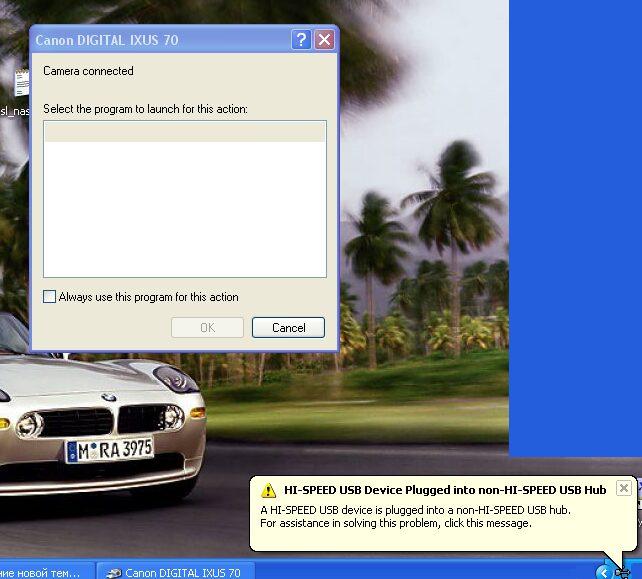The width and height of the screenshot is (642, 579).
Task: Click the 'Camera connected' text in dialog
Action: pyautogui.click(x=88, y=71)
